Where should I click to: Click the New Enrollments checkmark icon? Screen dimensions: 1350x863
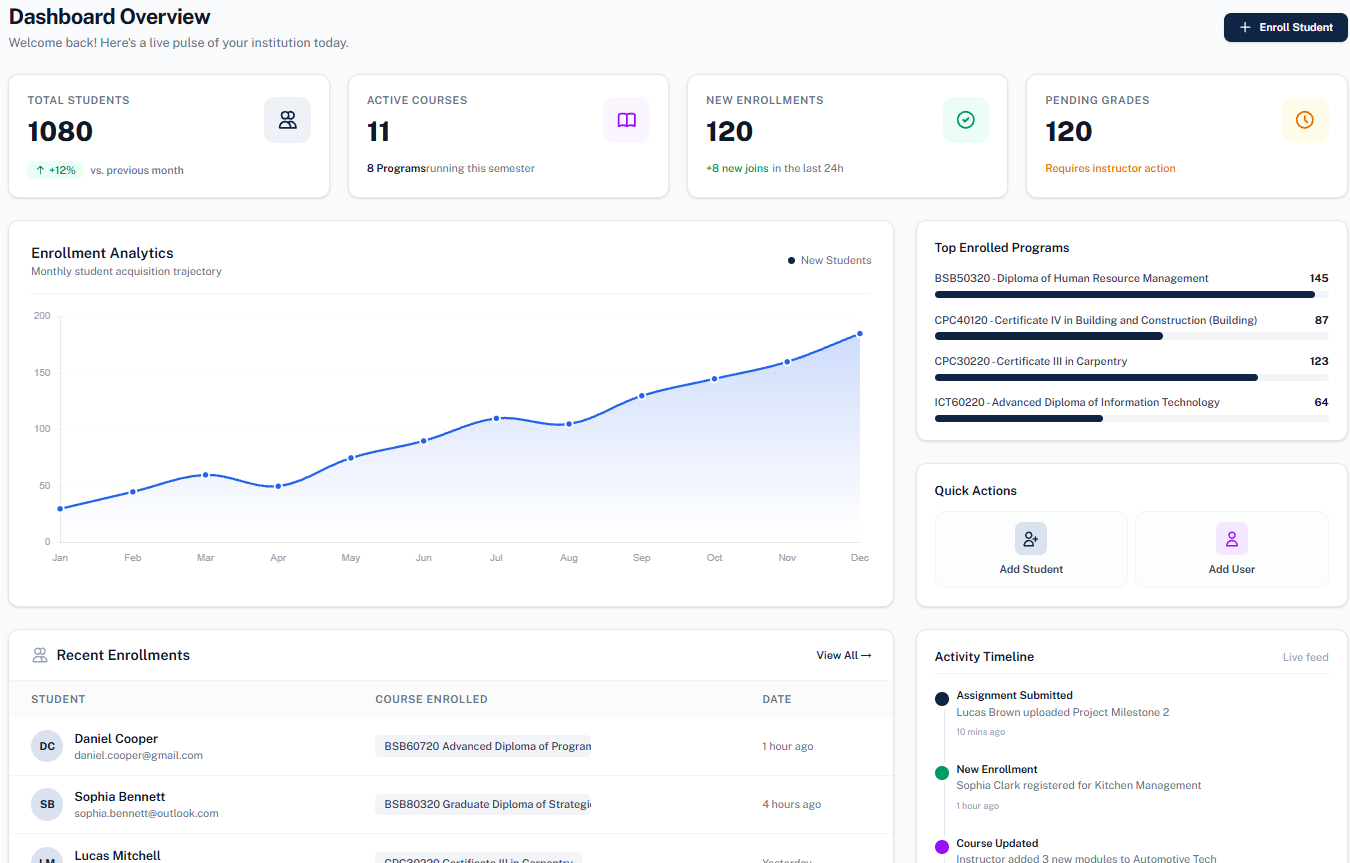click(966, 120)
